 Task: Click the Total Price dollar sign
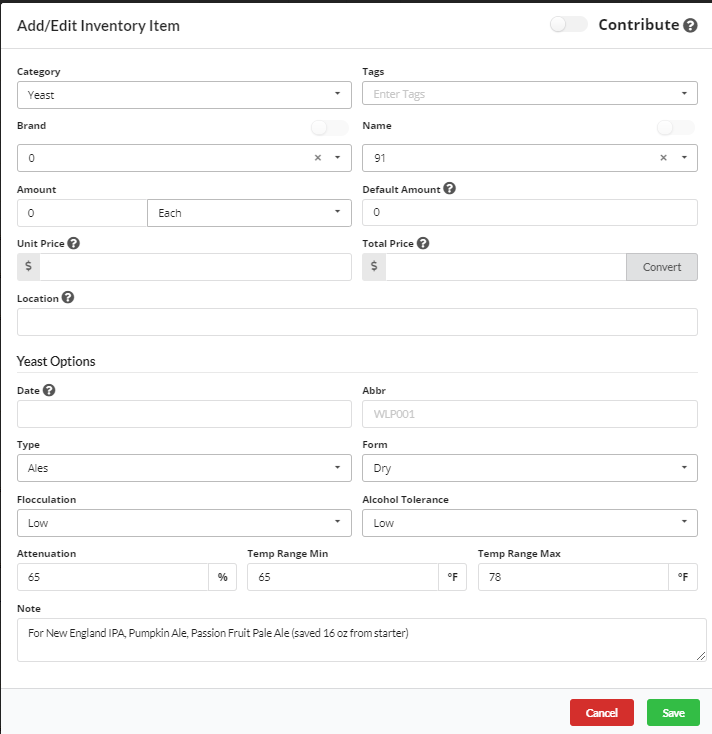pyautogui.click(x=374, y=267)
